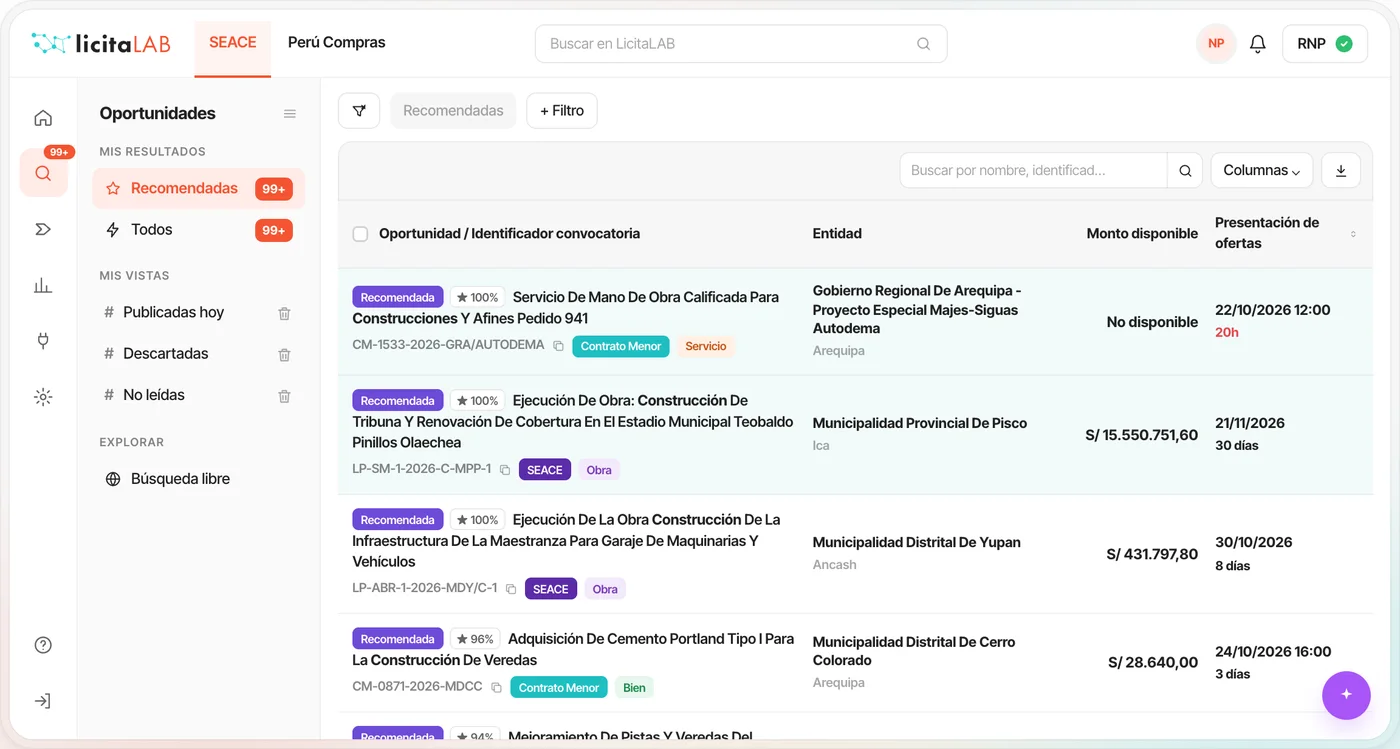
Task: Select Recomendadas in sidebar
Action: tap(198, 189)
